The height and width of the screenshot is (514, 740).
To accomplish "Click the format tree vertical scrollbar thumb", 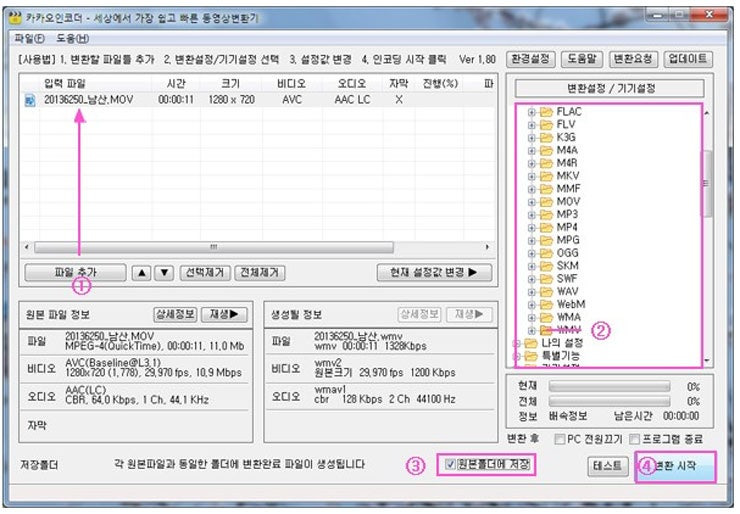I will click(x=707, y=184).
